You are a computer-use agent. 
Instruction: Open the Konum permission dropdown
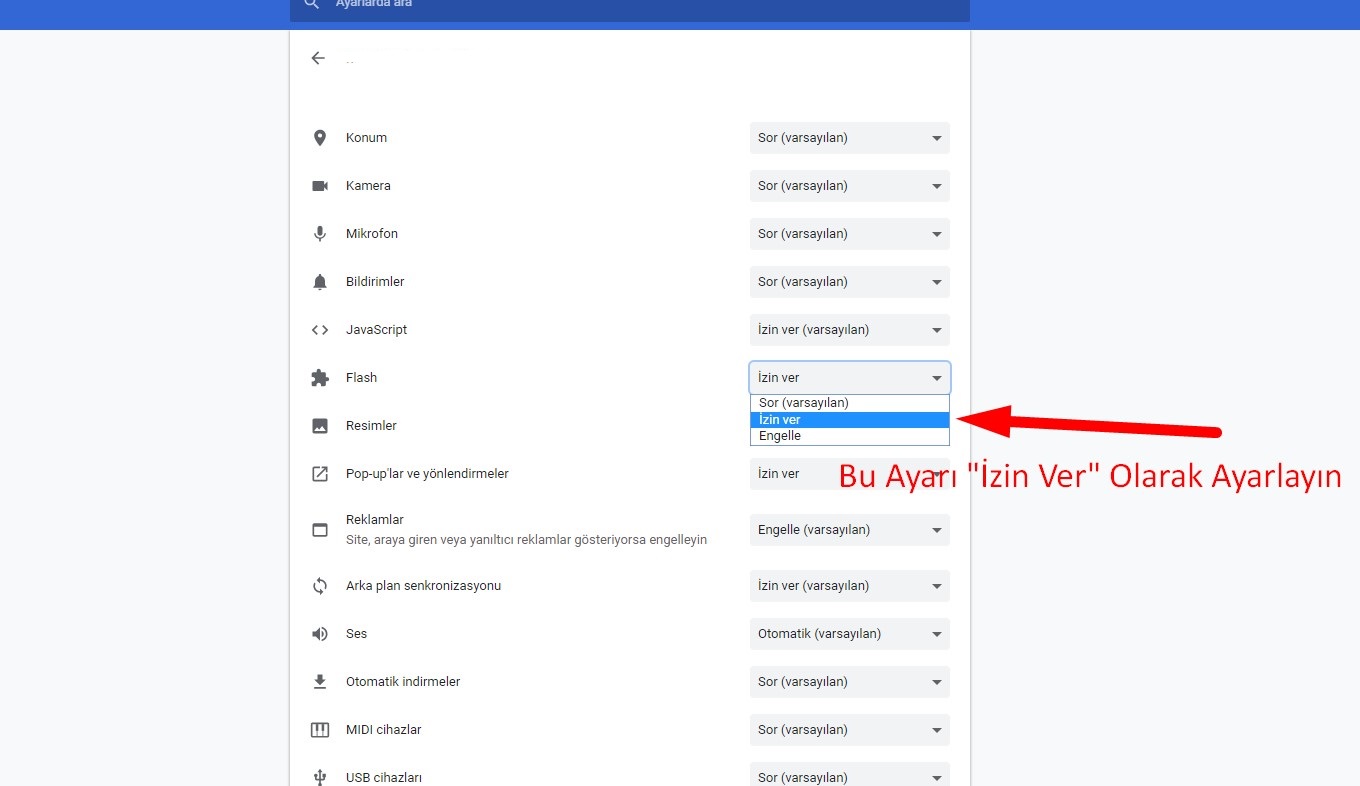[x=850, y=138]
